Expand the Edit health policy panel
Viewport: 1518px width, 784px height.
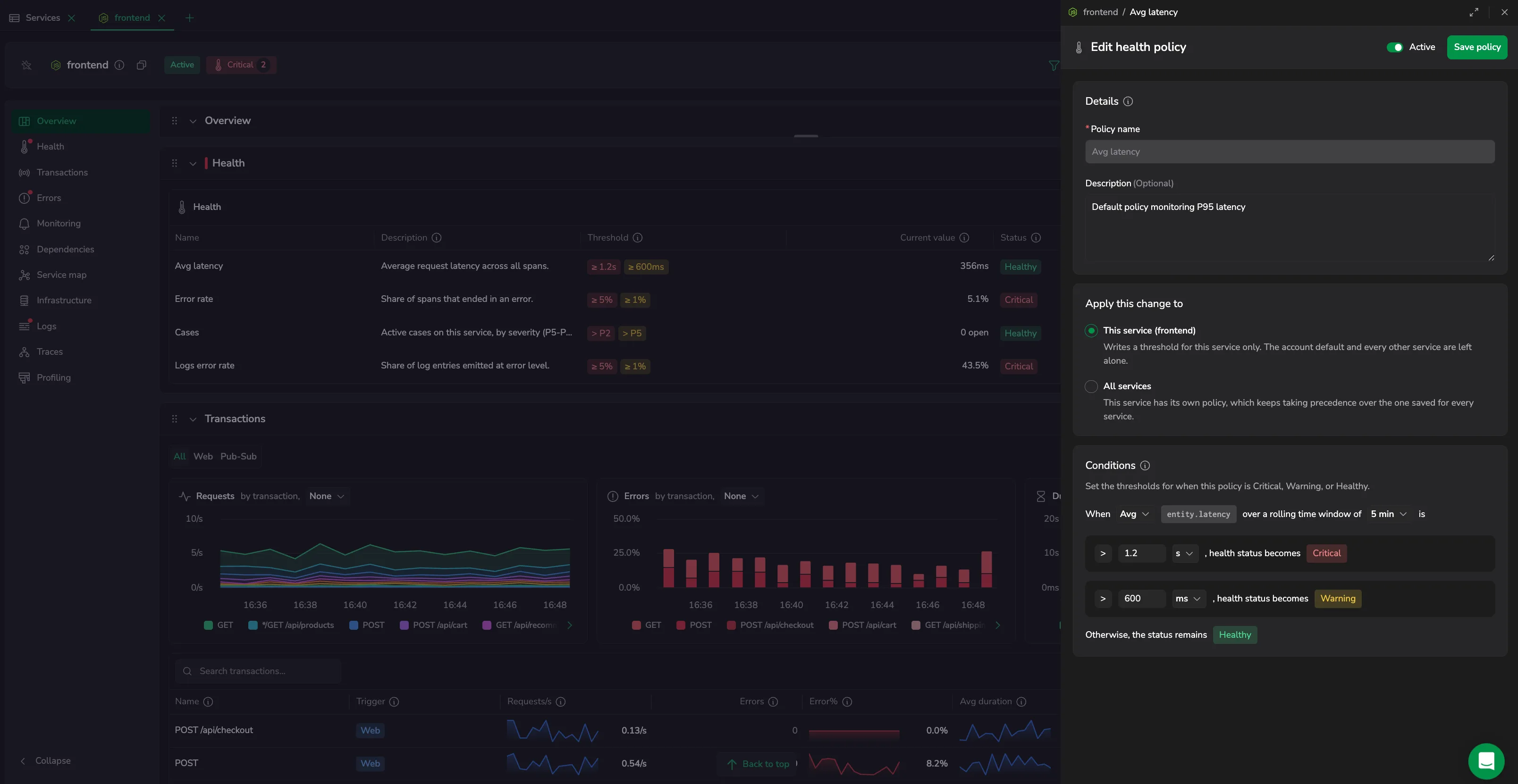pos(1474,12)
